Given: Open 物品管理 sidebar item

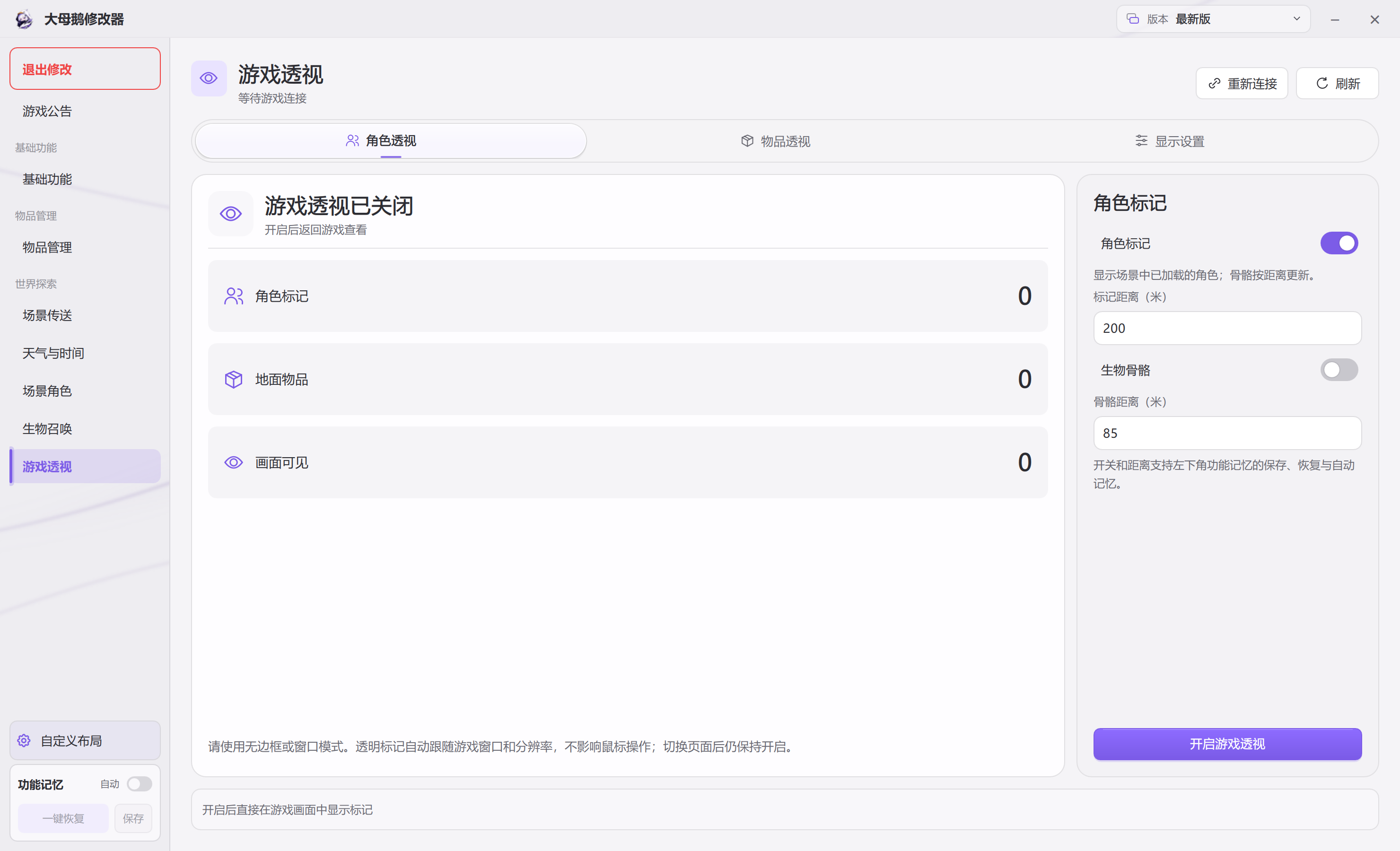Looking at the screenshot, I should click(x=85, y=248).
